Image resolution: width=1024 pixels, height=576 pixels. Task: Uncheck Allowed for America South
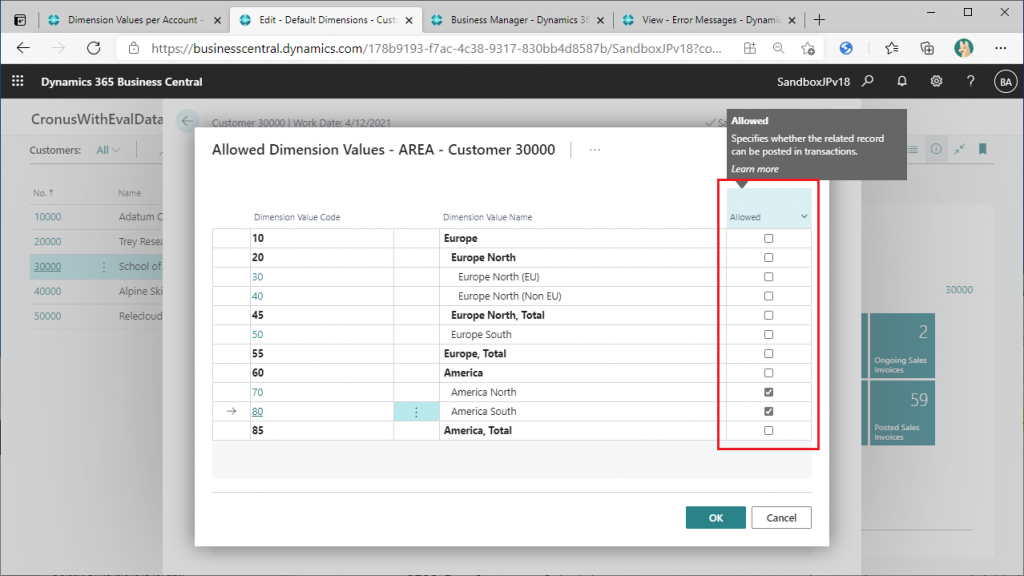[x=769, y=411]
